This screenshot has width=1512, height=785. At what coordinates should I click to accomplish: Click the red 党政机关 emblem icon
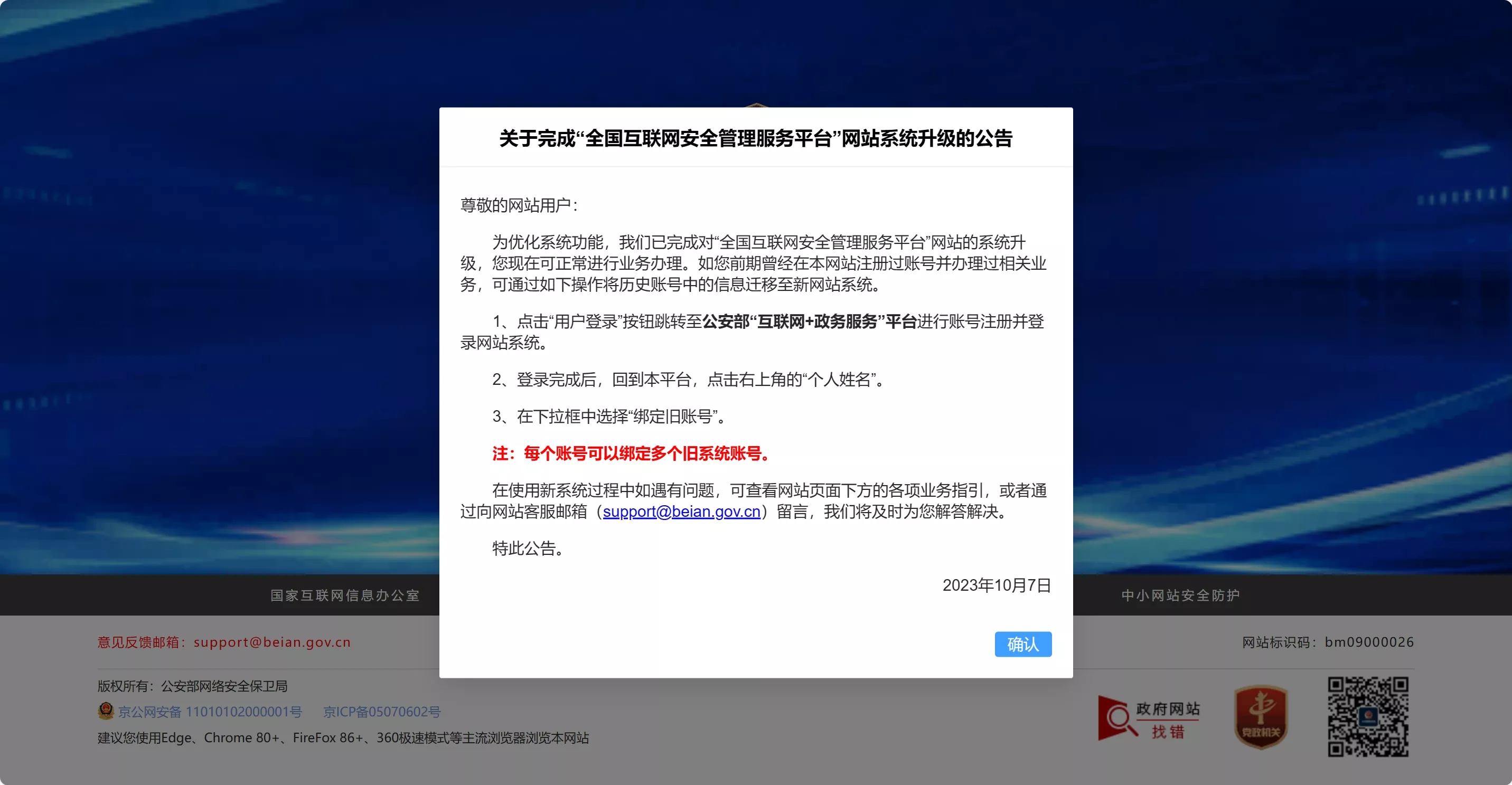pyautogui.click(x=1261, y=717)
